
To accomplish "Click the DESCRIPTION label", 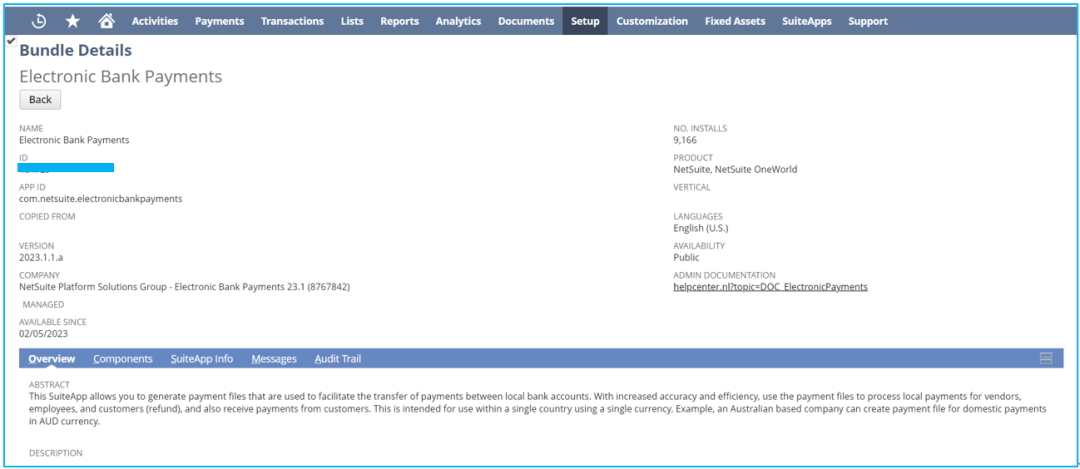I will [x=56, y=453].
